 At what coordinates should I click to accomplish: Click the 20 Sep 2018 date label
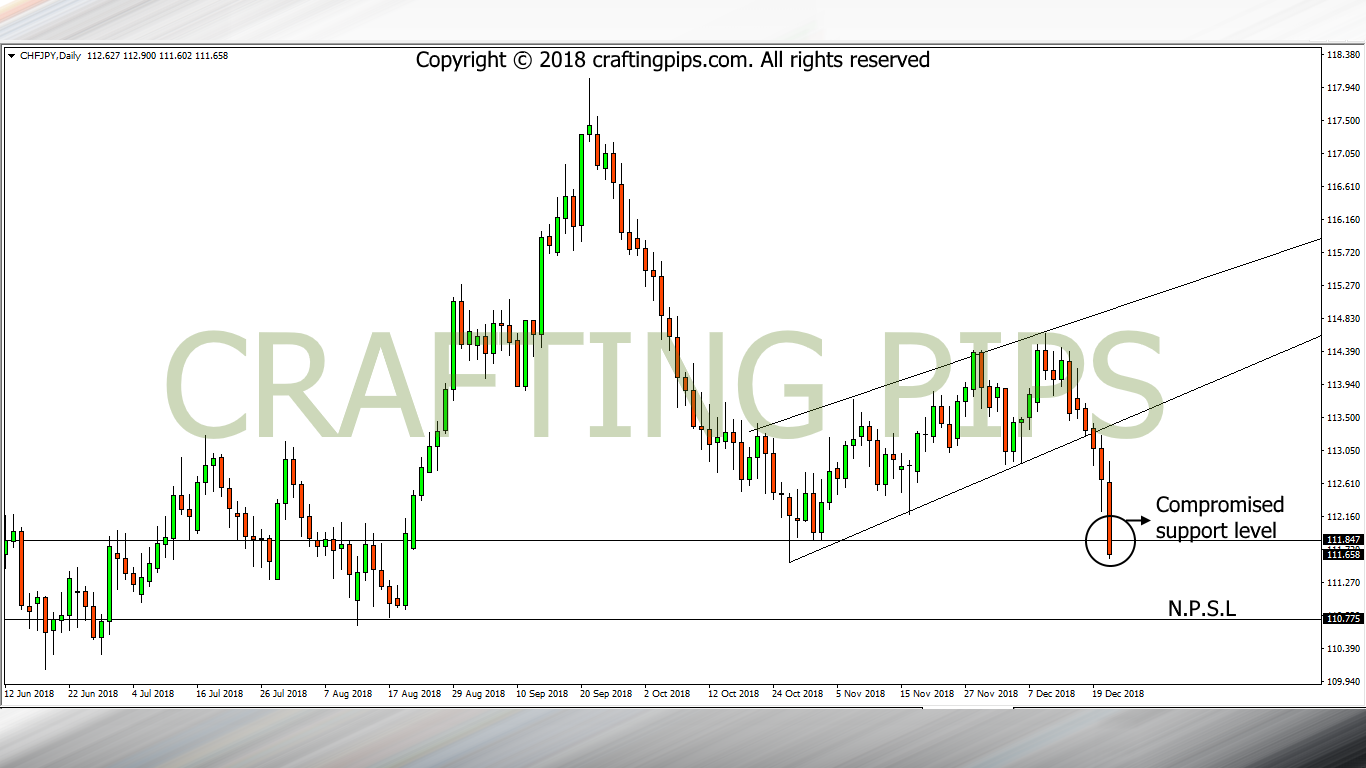606,693
